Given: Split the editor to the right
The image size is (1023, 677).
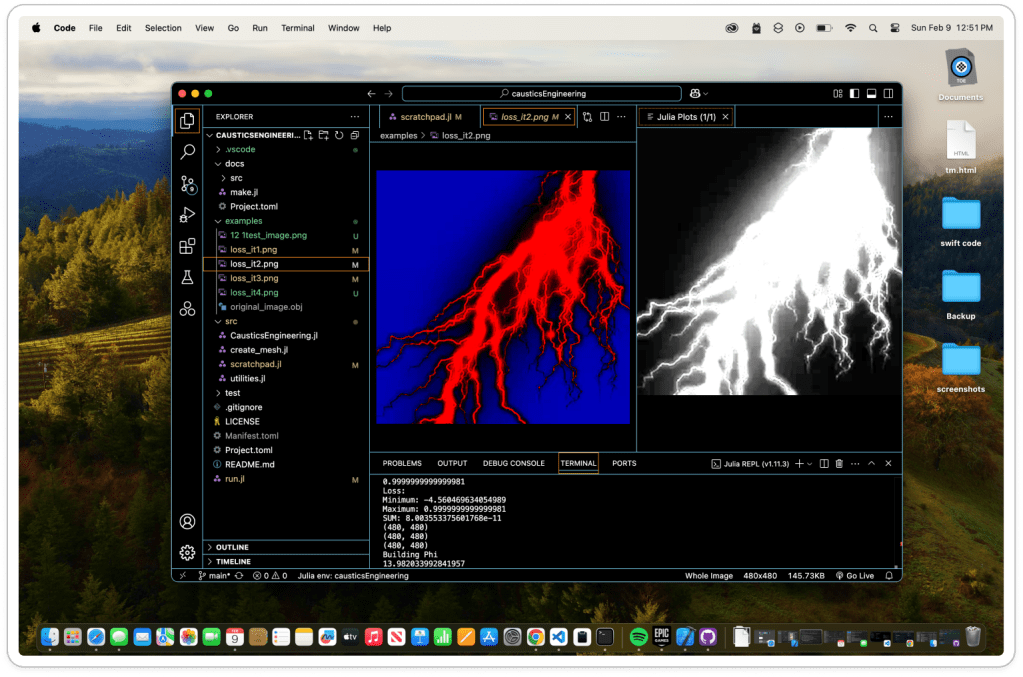Looking at the screenshot, I should 604,117.
